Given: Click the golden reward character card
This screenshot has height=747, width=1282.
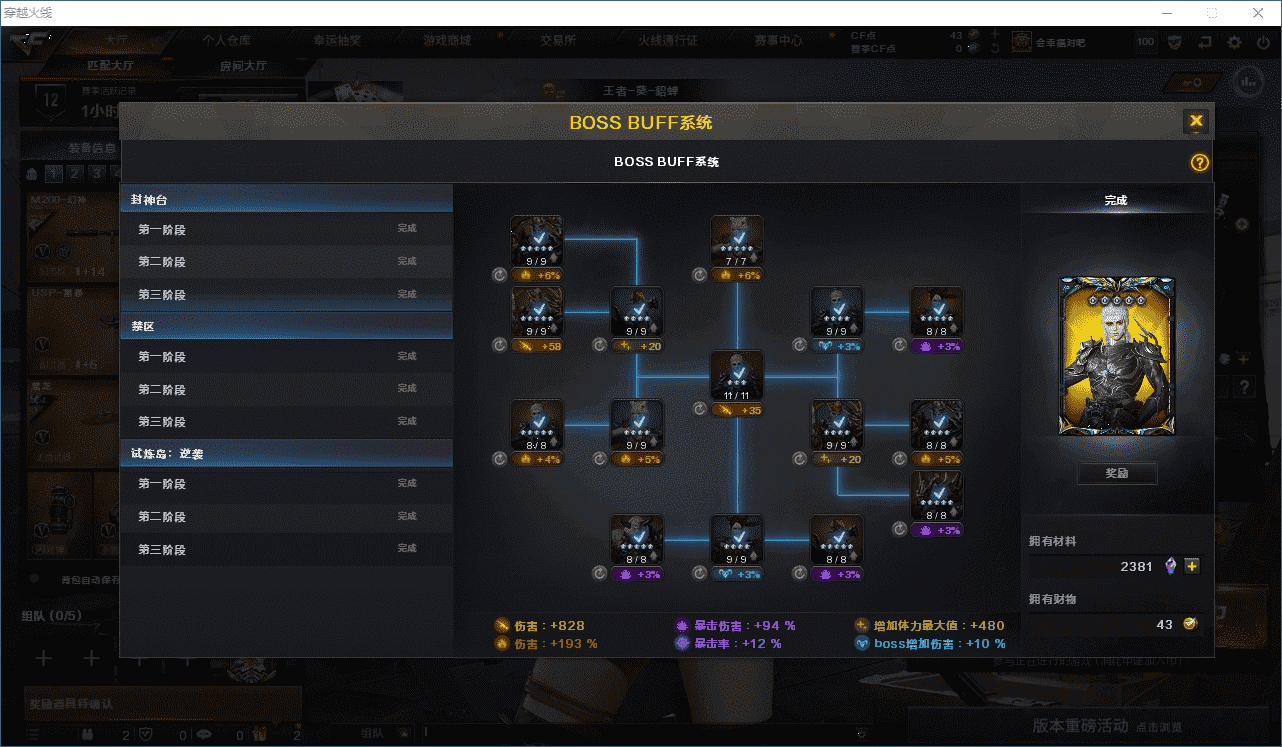Looking at the screenshot, I should coord(1117,357).
